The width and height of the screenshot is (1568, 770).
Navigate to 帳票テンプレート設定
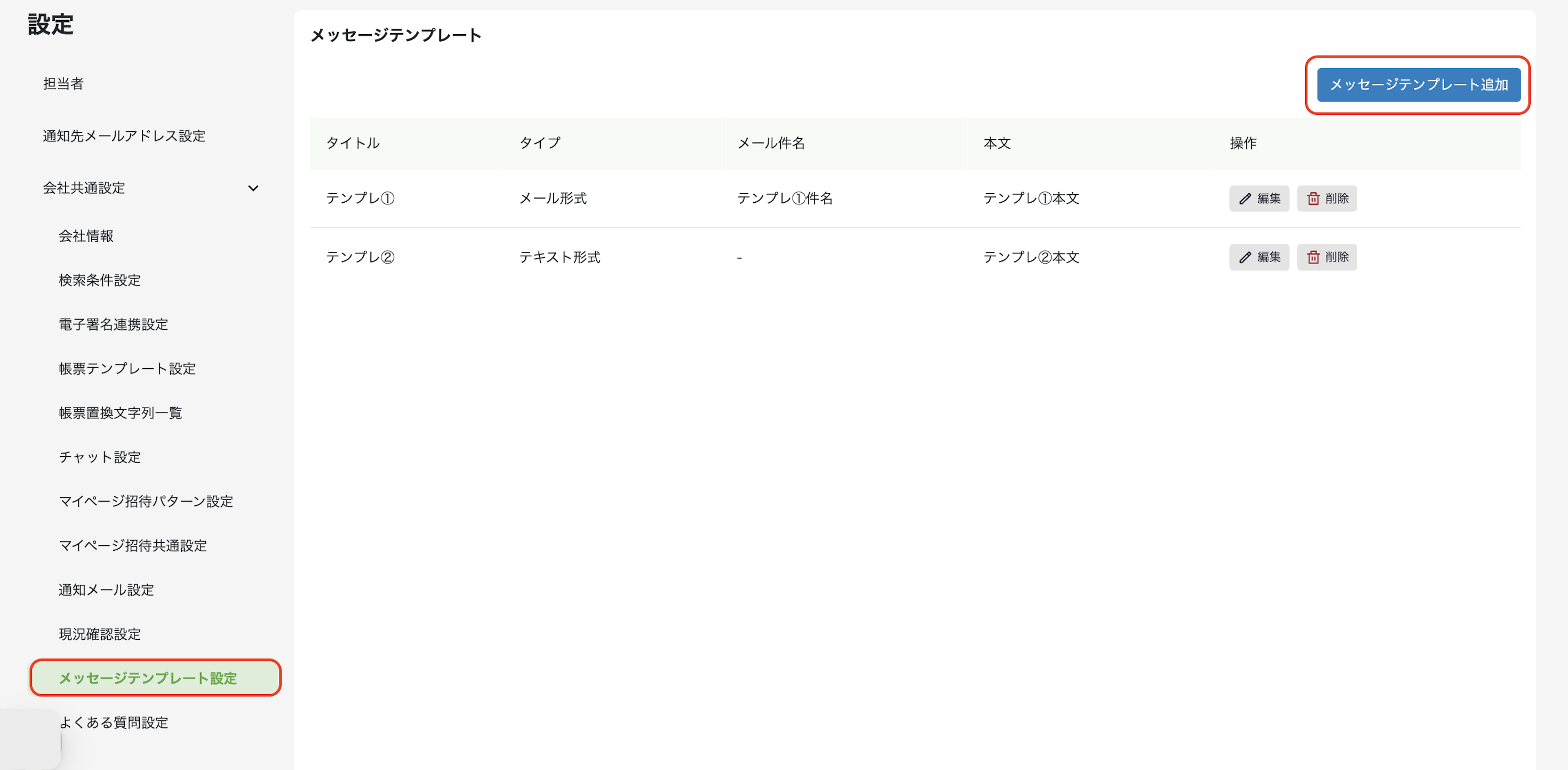(127, 369)
